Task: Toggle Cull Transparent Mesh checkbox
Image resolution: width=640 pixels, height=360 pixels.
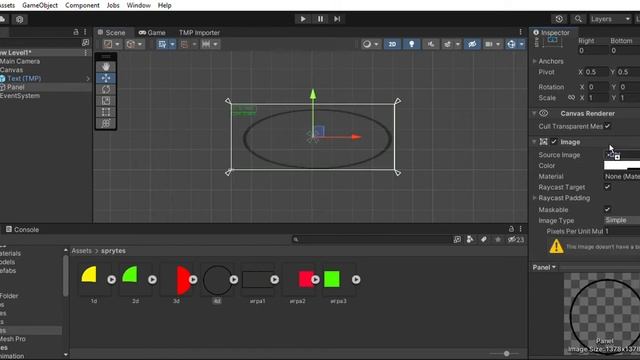Action: 607,126
